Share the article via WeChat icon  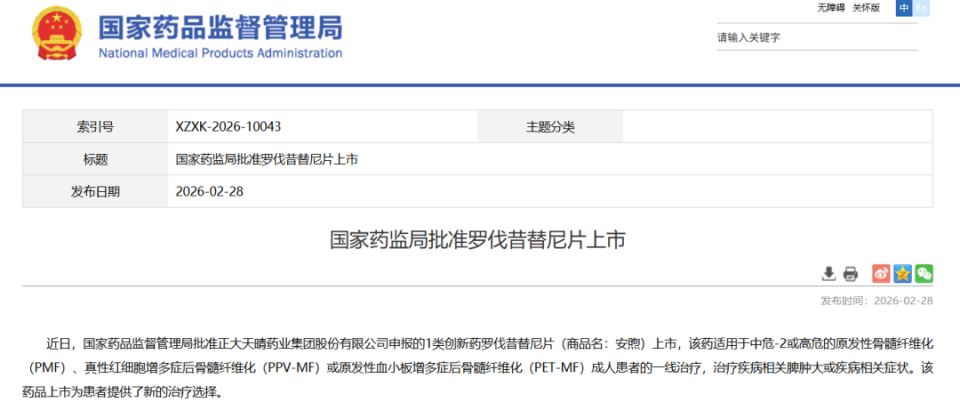(924, 273)
